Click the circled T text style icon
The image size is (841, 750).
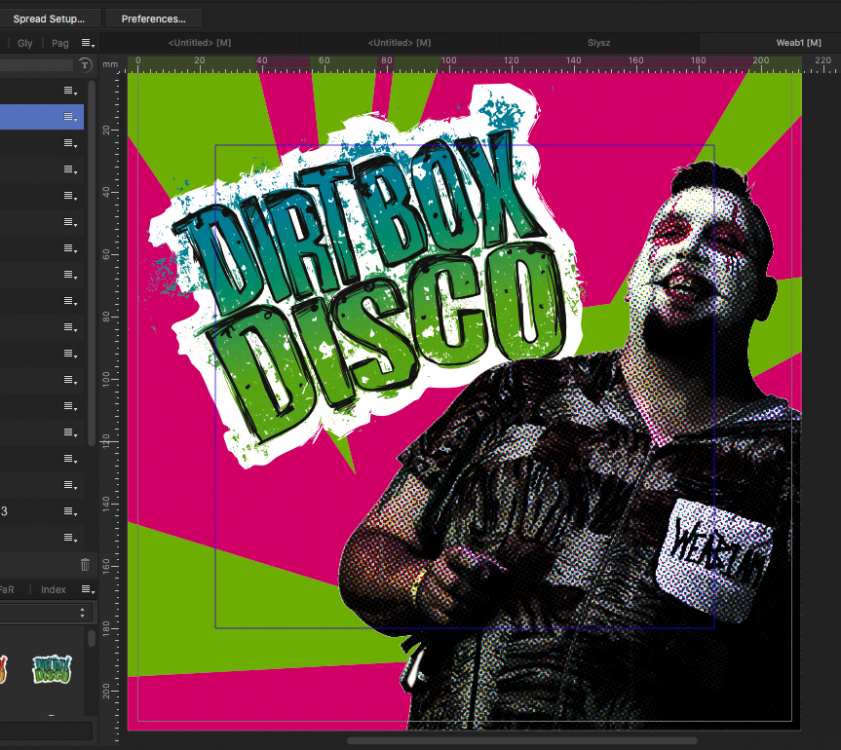85,65
